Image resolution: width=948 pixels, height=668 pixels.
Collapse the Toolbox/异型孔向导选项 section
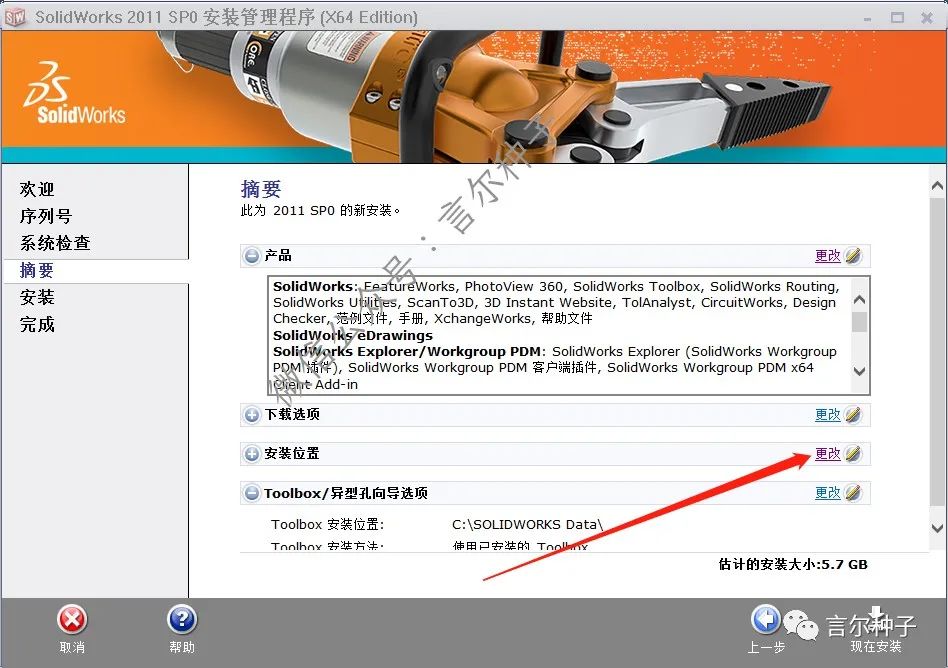252,493
